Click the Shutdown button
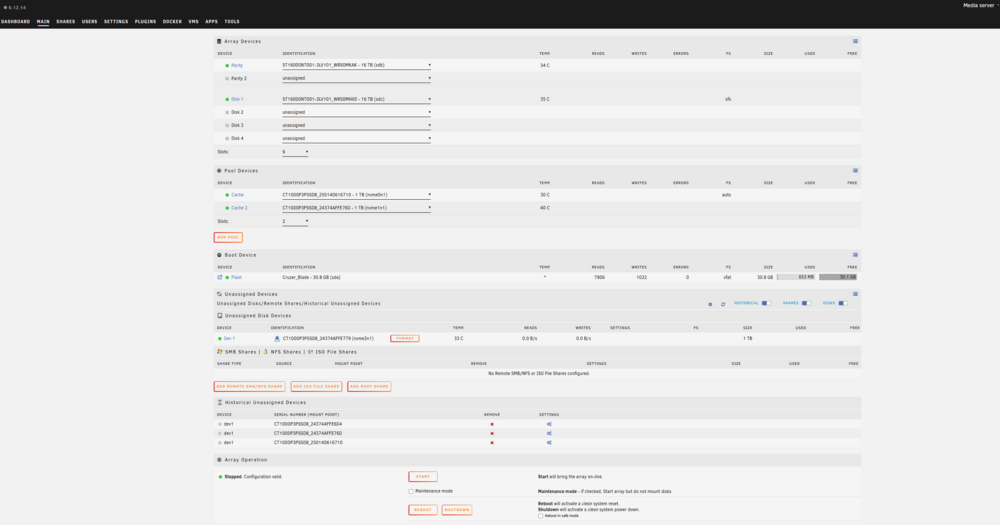The height and width of the screenshot is (525, 1000). click(x=457, y=510)
